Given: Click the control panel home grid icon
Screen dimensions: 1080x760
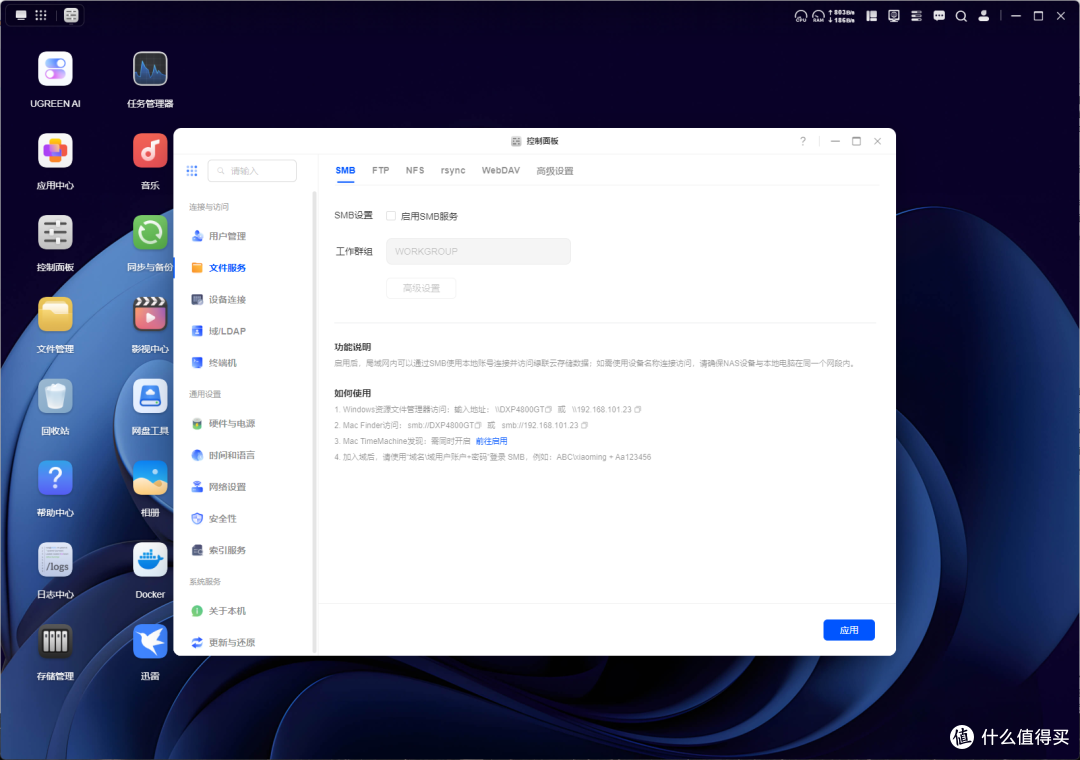Looking at the screenshot, I should pyautogui.click(x=191, y=170).
